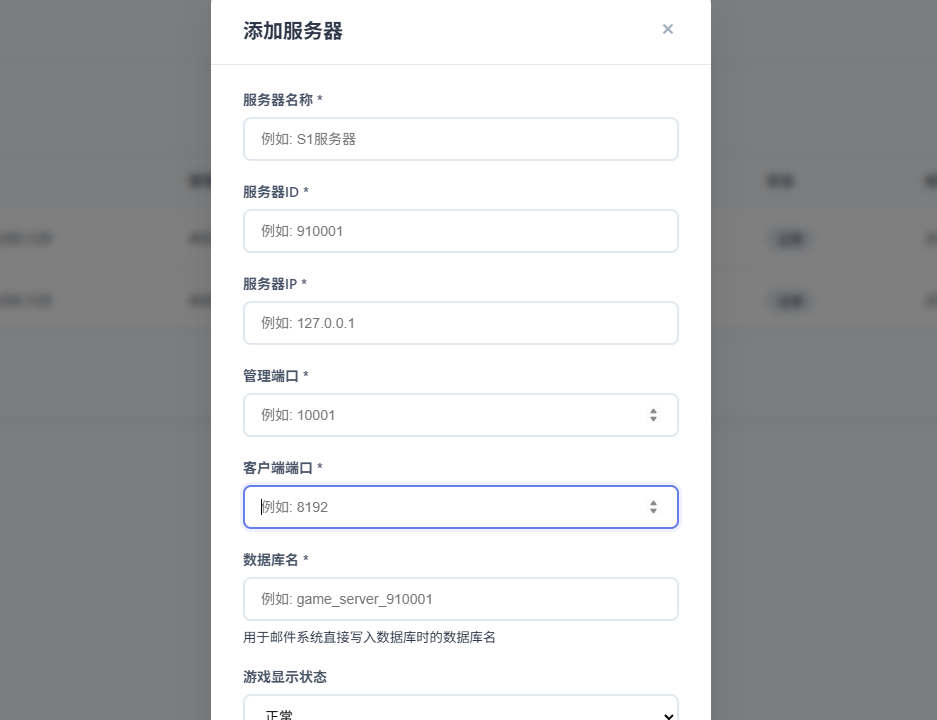Decrement the 管理端口 value with the down stepper
937x720 pixels.
(x=653, y=420)
